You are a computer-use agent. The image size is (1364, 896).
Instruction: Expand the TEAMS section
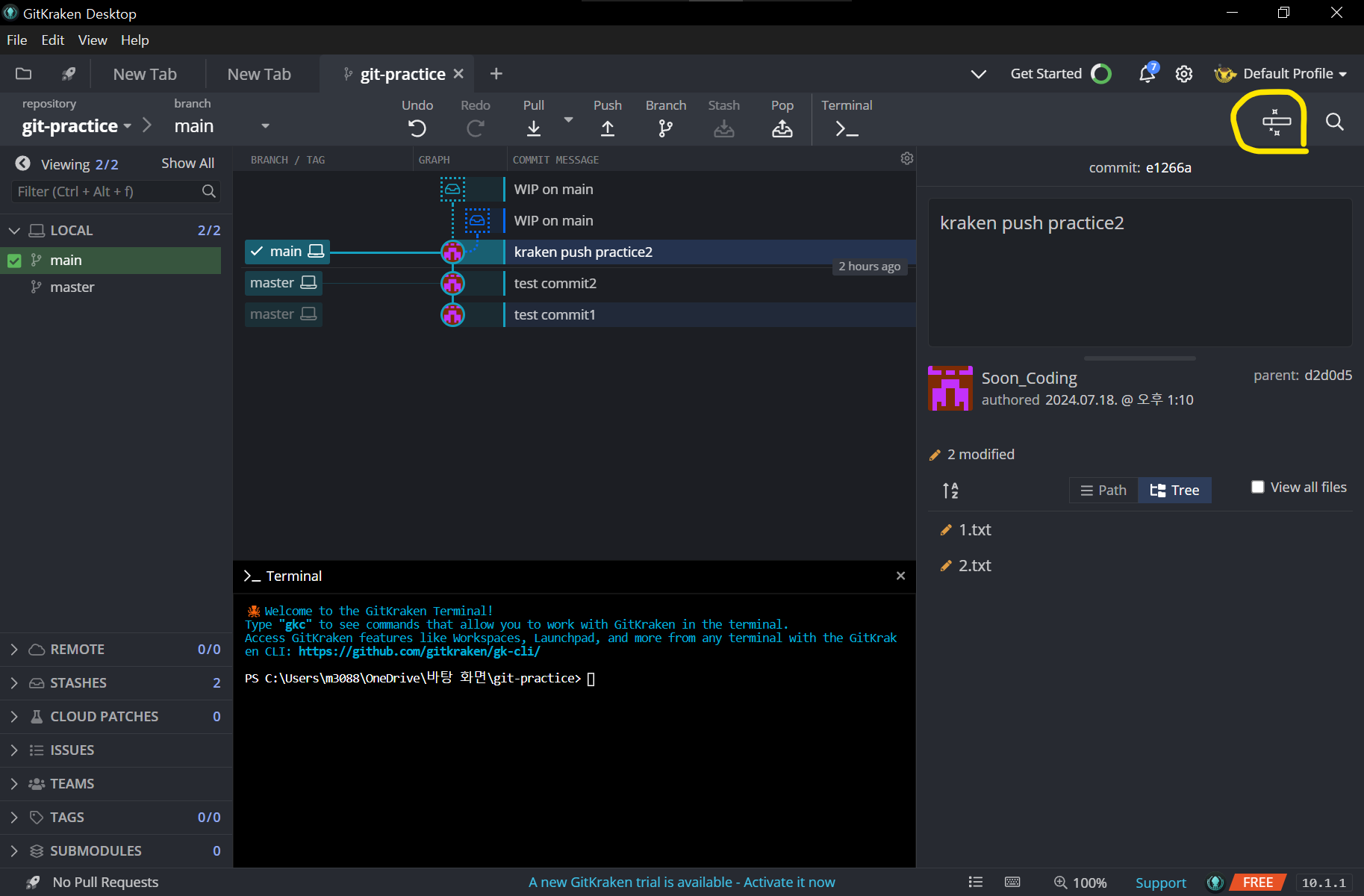(x=14, y=784)
